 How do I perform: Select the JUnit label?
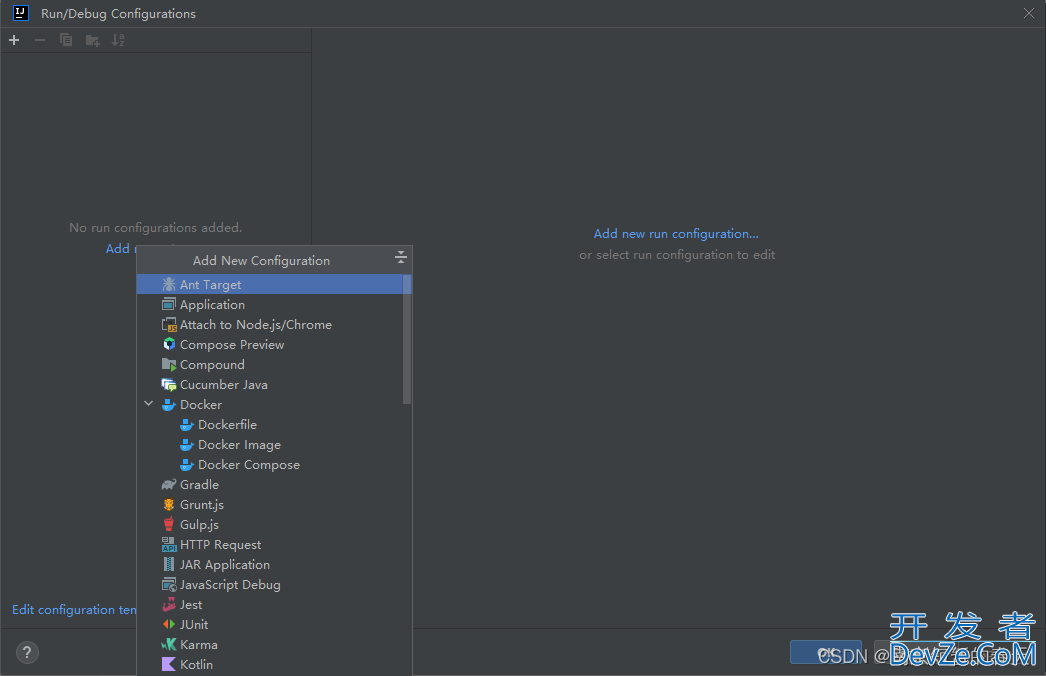click(194, 625)
